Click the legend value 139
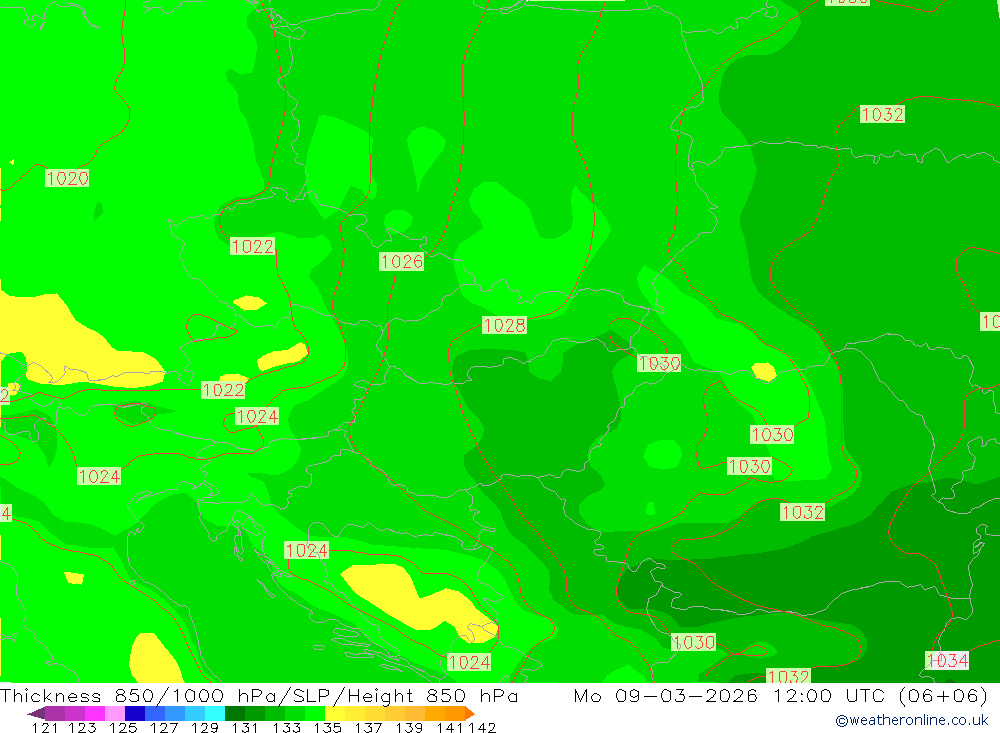The image size is (1000, 733). 409,727
